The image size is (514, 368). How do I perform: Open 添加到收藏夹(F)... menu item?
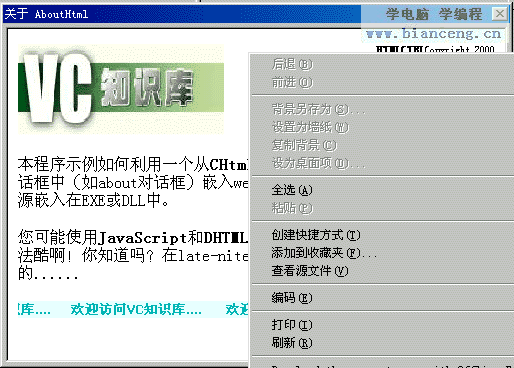pyautogui.click(x=383, y=253)
